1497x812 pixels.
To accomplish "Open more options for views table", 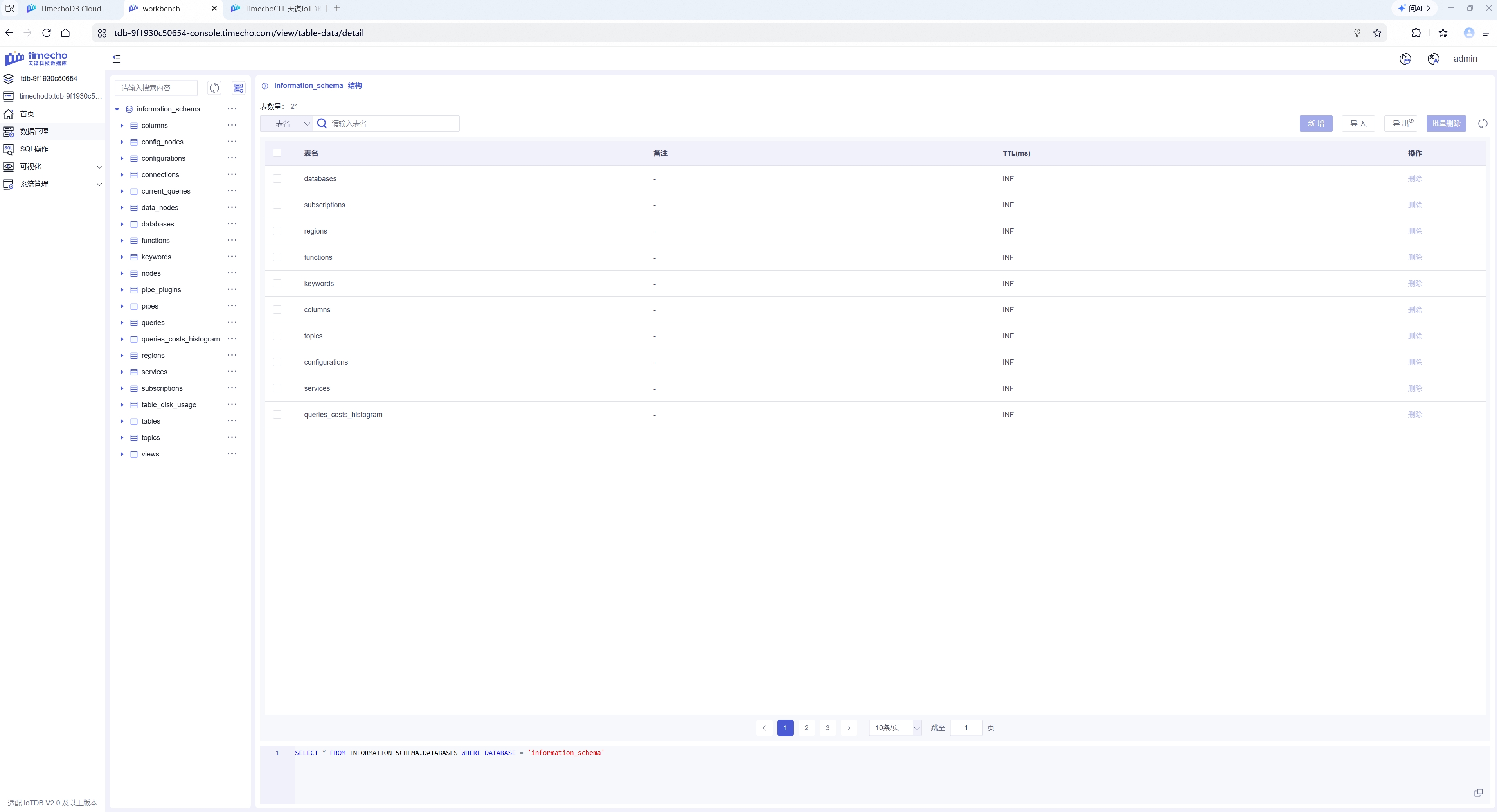I will tap(232, 454).
